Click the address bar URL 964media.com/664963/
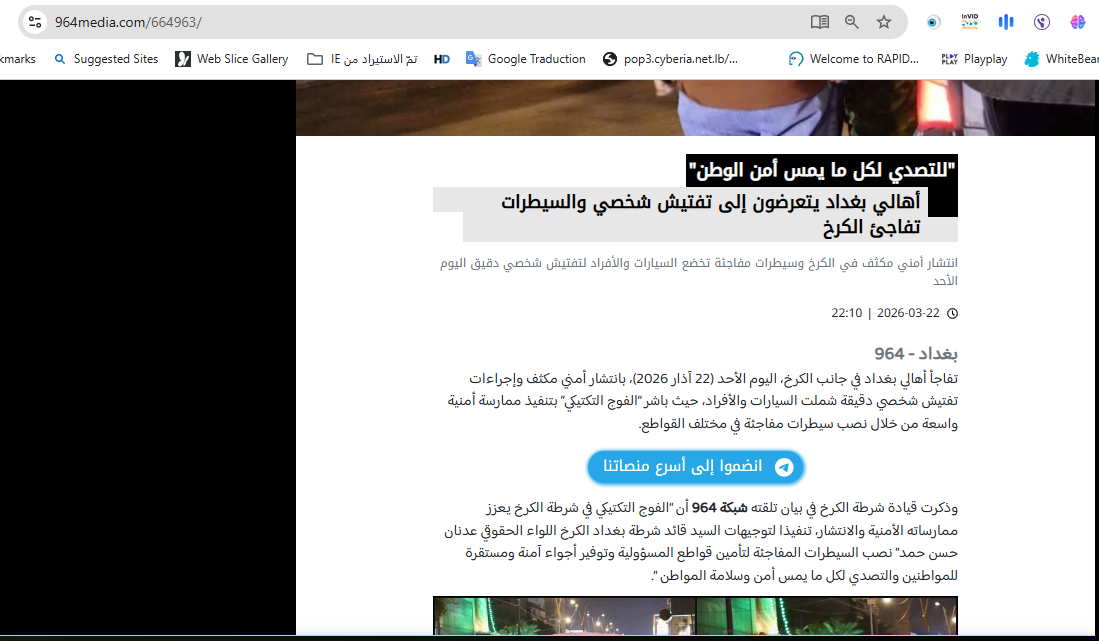1099x641 pixels. click(x=128, y=22)
